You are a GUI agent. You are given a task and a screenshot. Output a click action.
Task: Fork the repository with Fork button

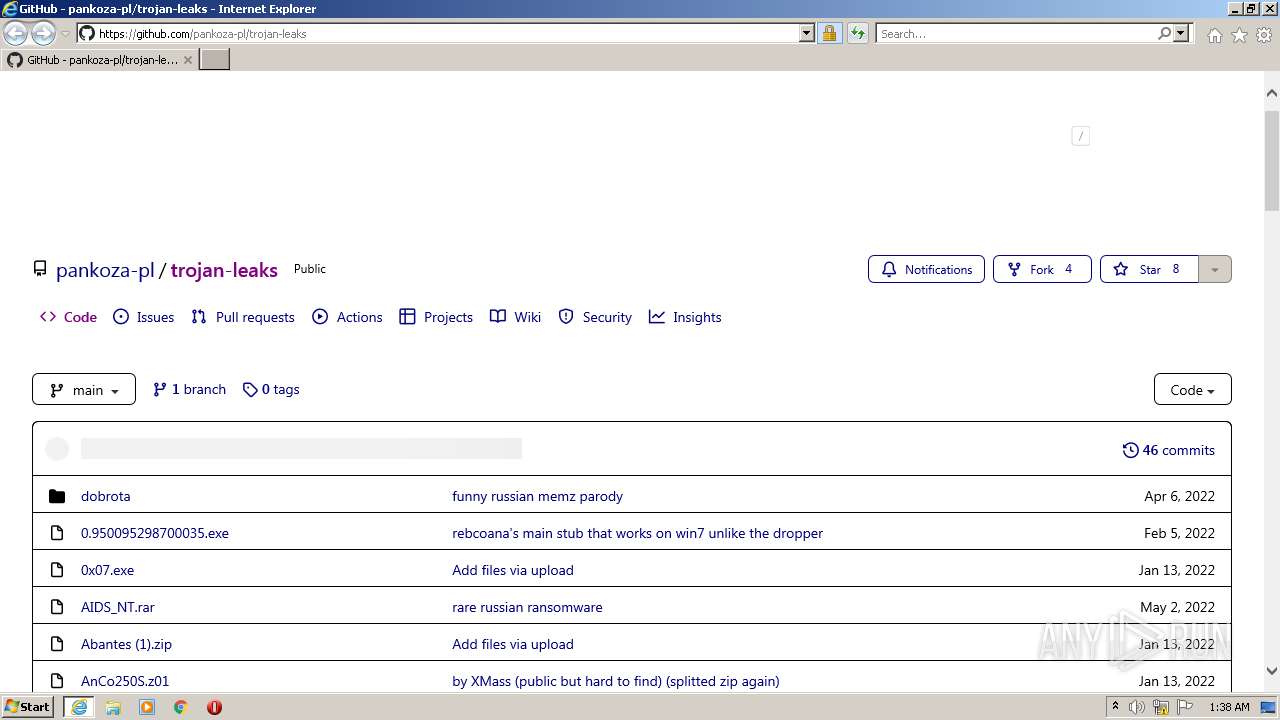(x=1042, y=269)
